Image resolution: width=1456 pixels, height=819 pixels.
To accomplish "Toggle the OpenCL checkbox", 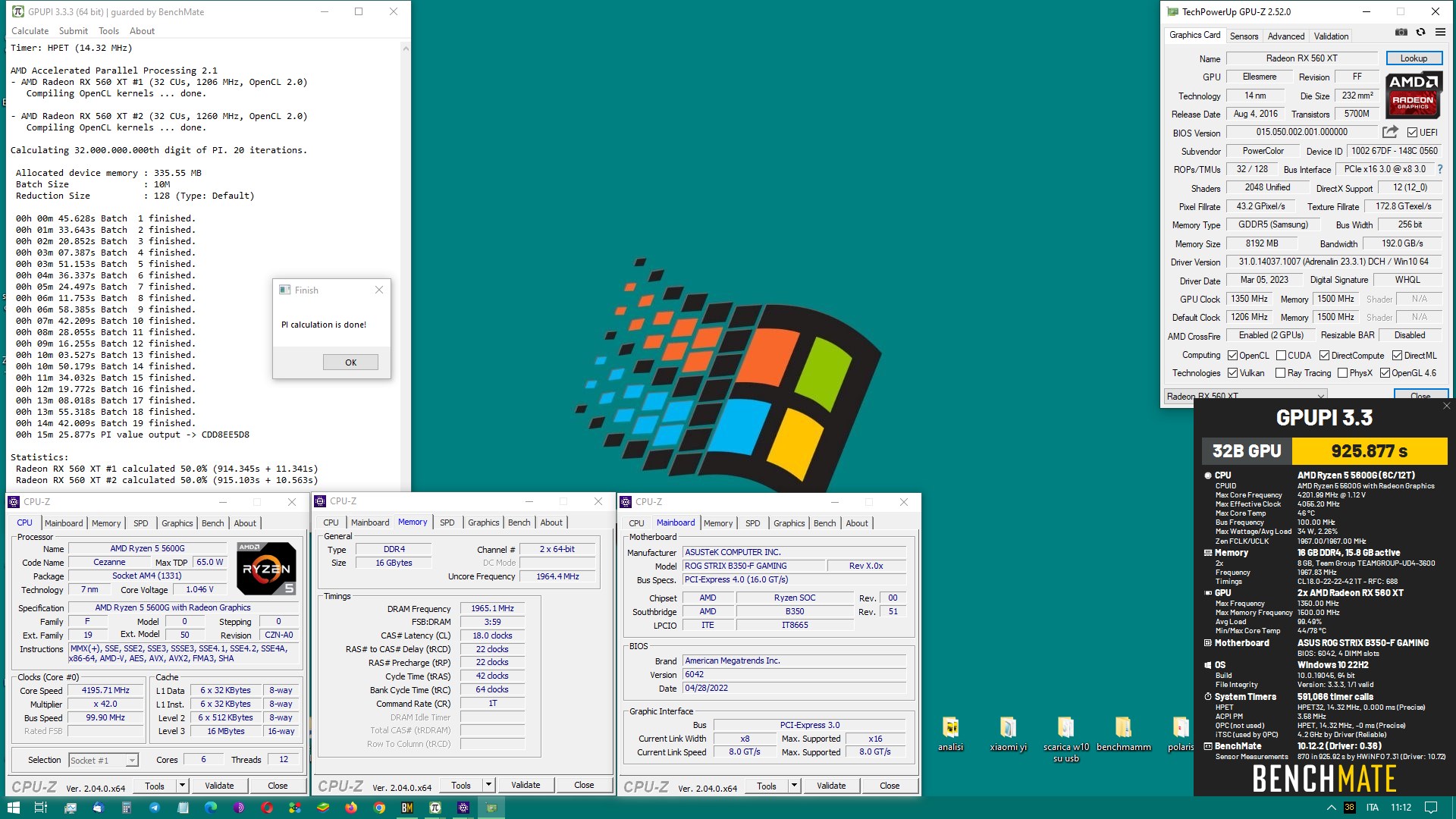I will pos(1232,356).
